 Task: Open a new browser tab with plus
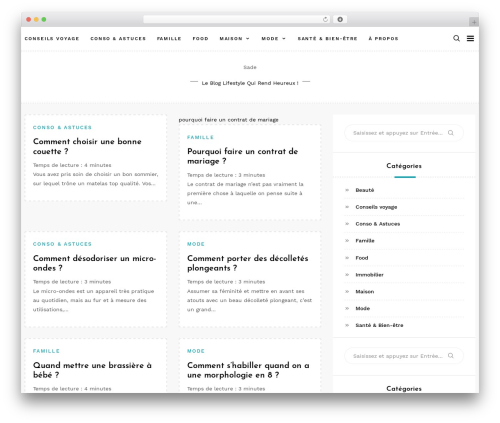coord(474,22)
